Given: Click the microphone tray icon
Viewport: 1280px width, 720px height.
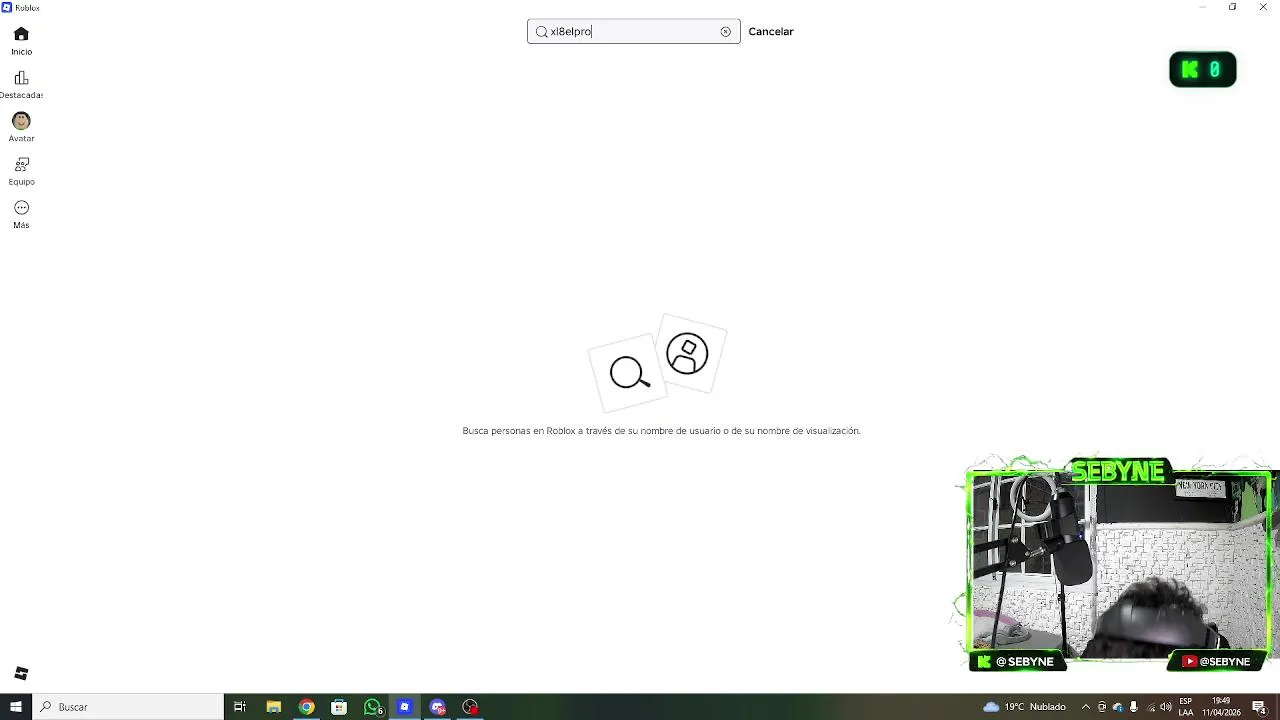Looking at the screenshot, I should click(x=1134, y=707).
